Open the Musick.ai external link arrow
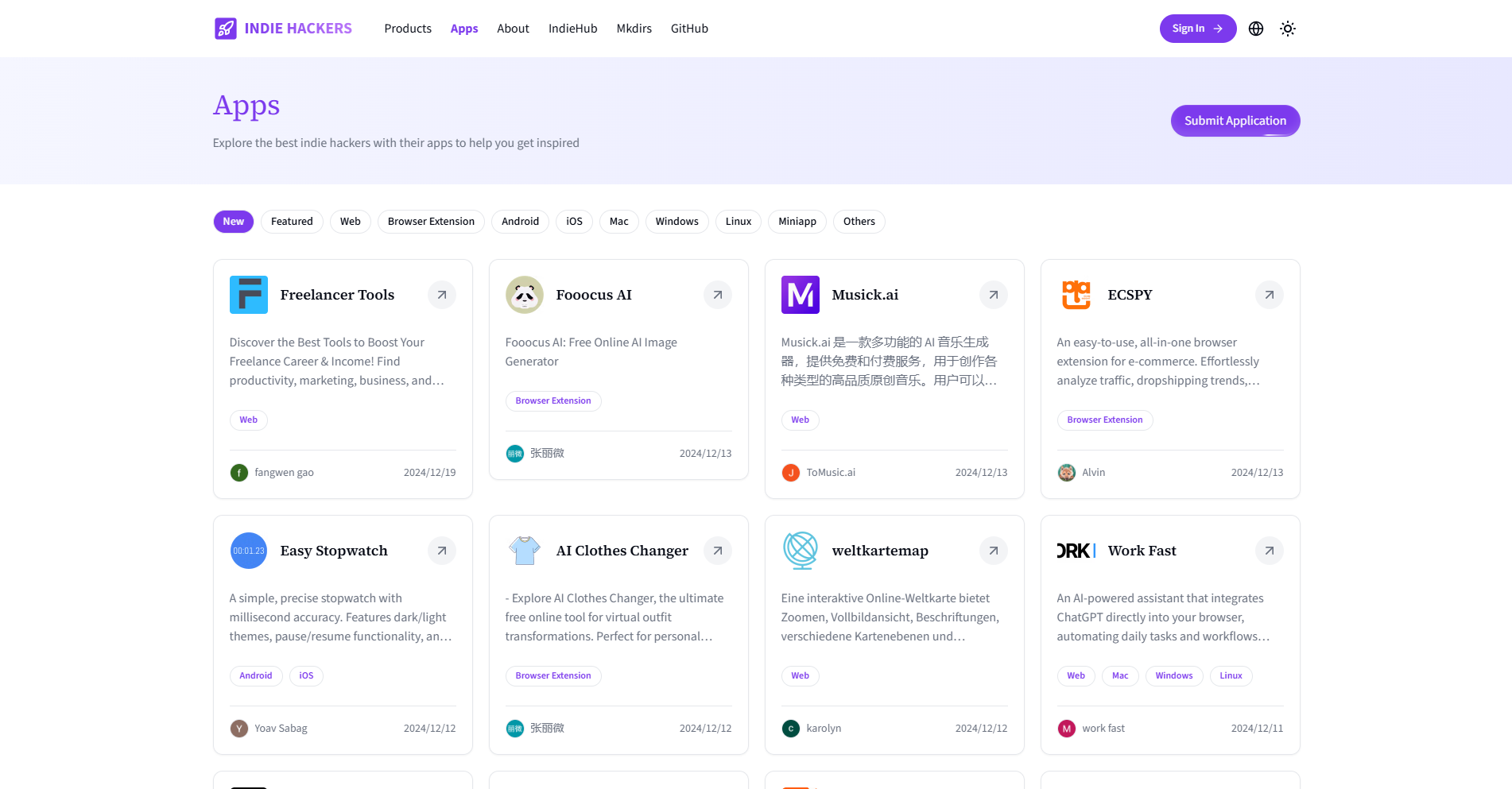 coord(994,295)
